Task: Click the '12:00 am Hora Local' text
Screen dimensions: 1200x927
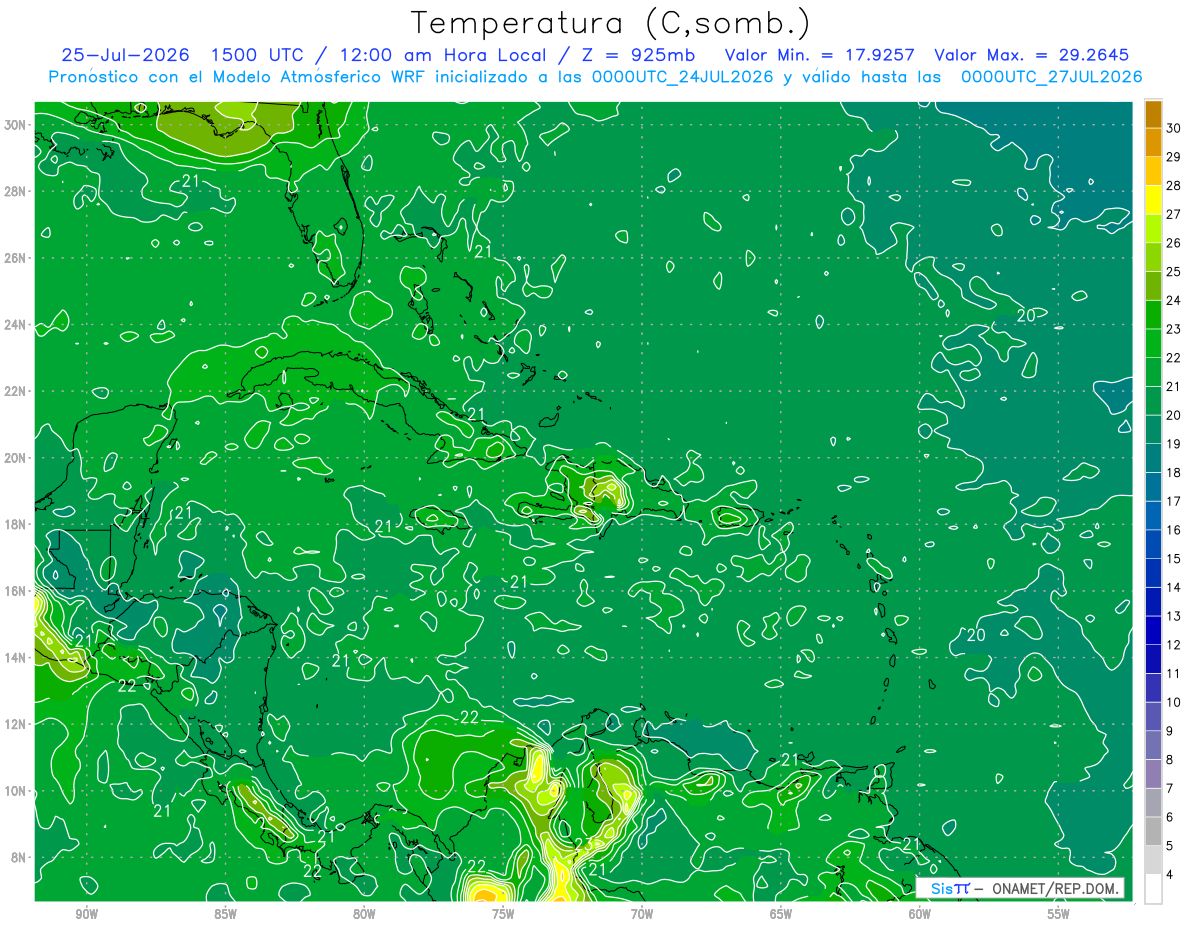Action: (443, 55)
